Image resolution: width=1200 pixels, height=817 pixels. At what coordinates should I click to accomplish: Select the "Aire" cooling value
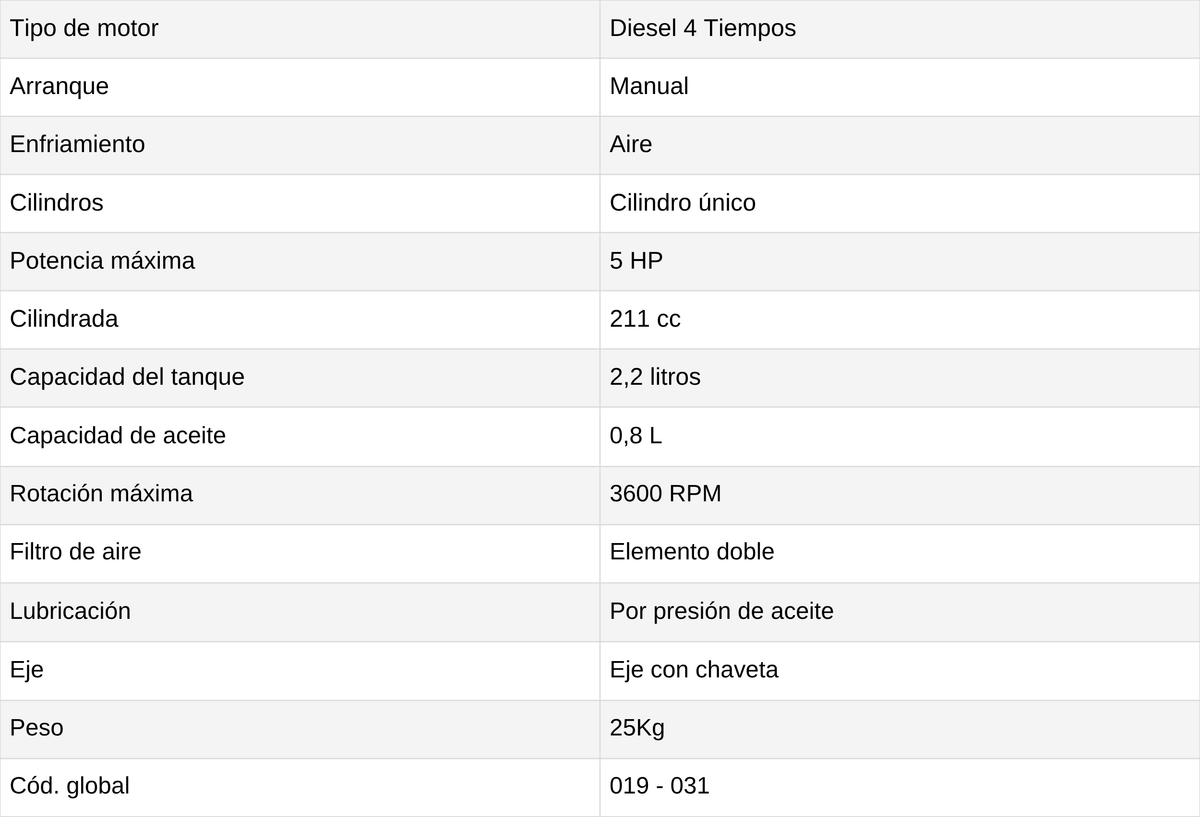[x=631, y=145]
